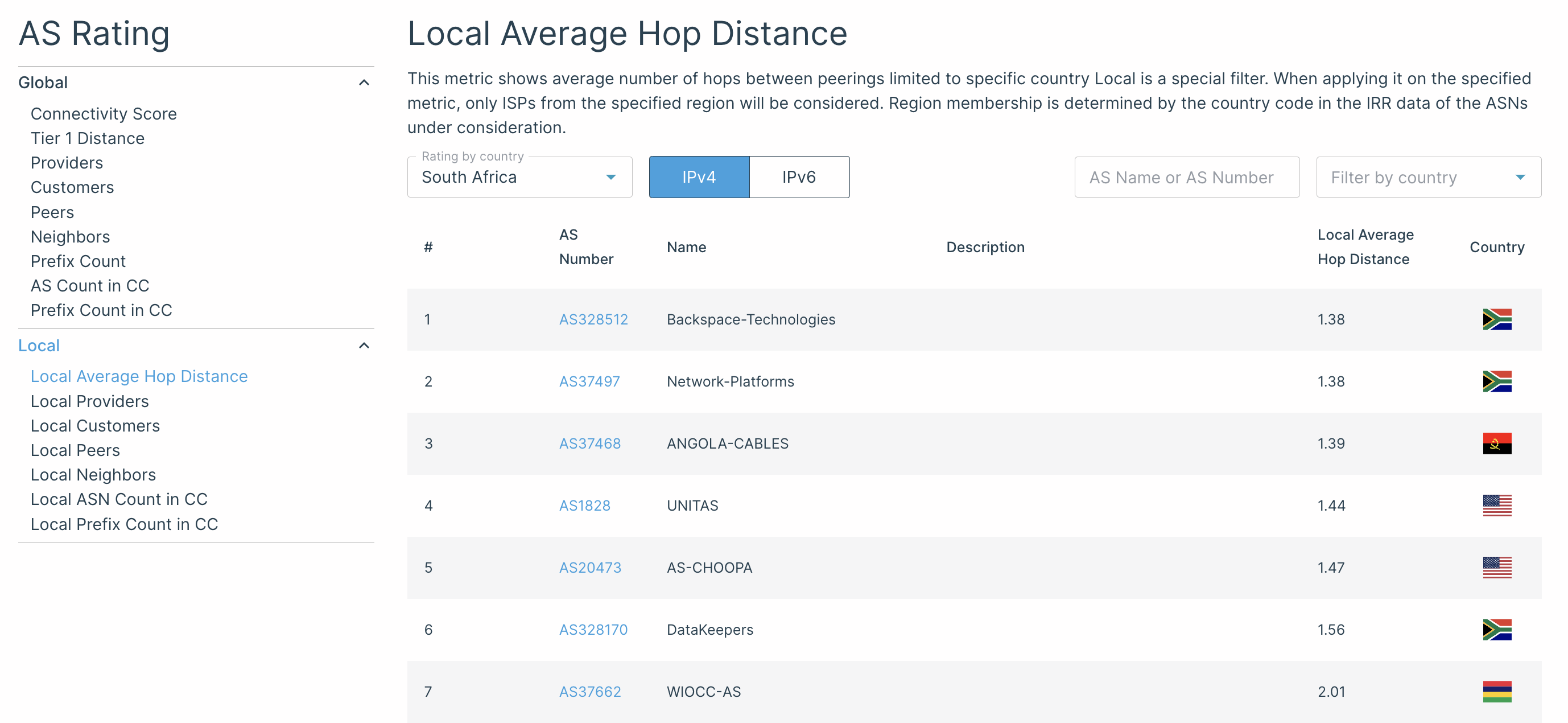The width and height of the screenshot is (1568, 723).
Task: Switch to the IPv6 toggle
Action: point(799,176)
